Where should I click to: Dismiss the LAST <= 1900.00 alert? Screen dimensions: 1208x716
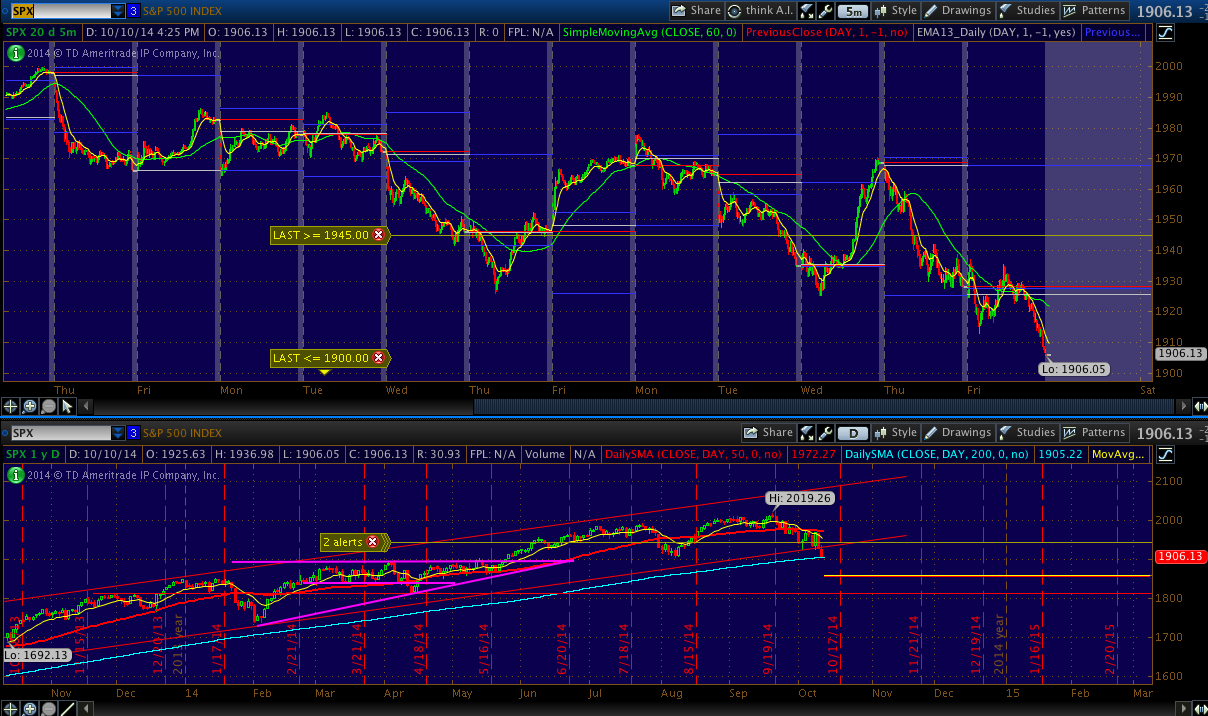[x=378, y=358]
